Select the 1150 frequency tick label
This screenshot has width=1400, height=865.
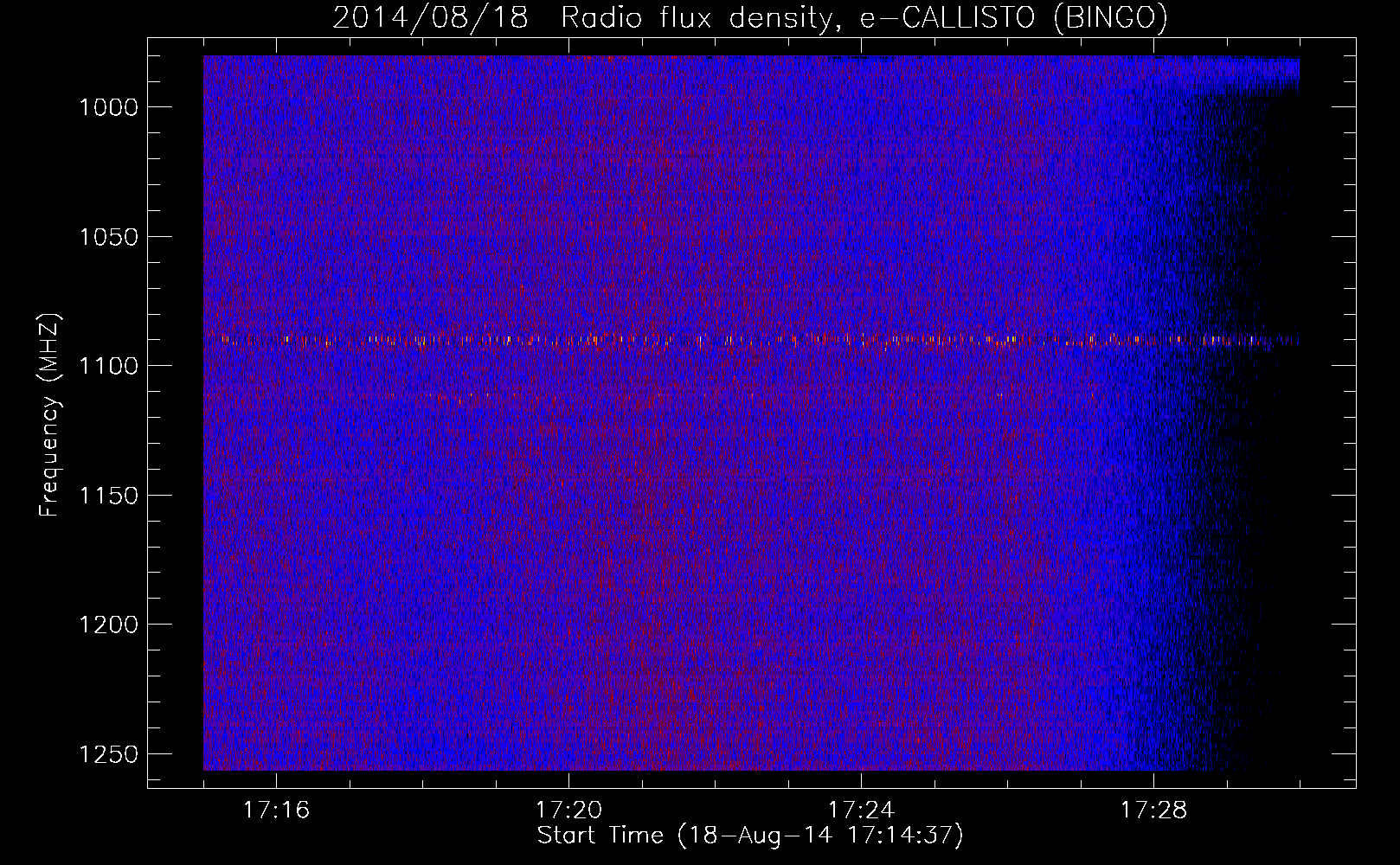click(x=108, y=496)
